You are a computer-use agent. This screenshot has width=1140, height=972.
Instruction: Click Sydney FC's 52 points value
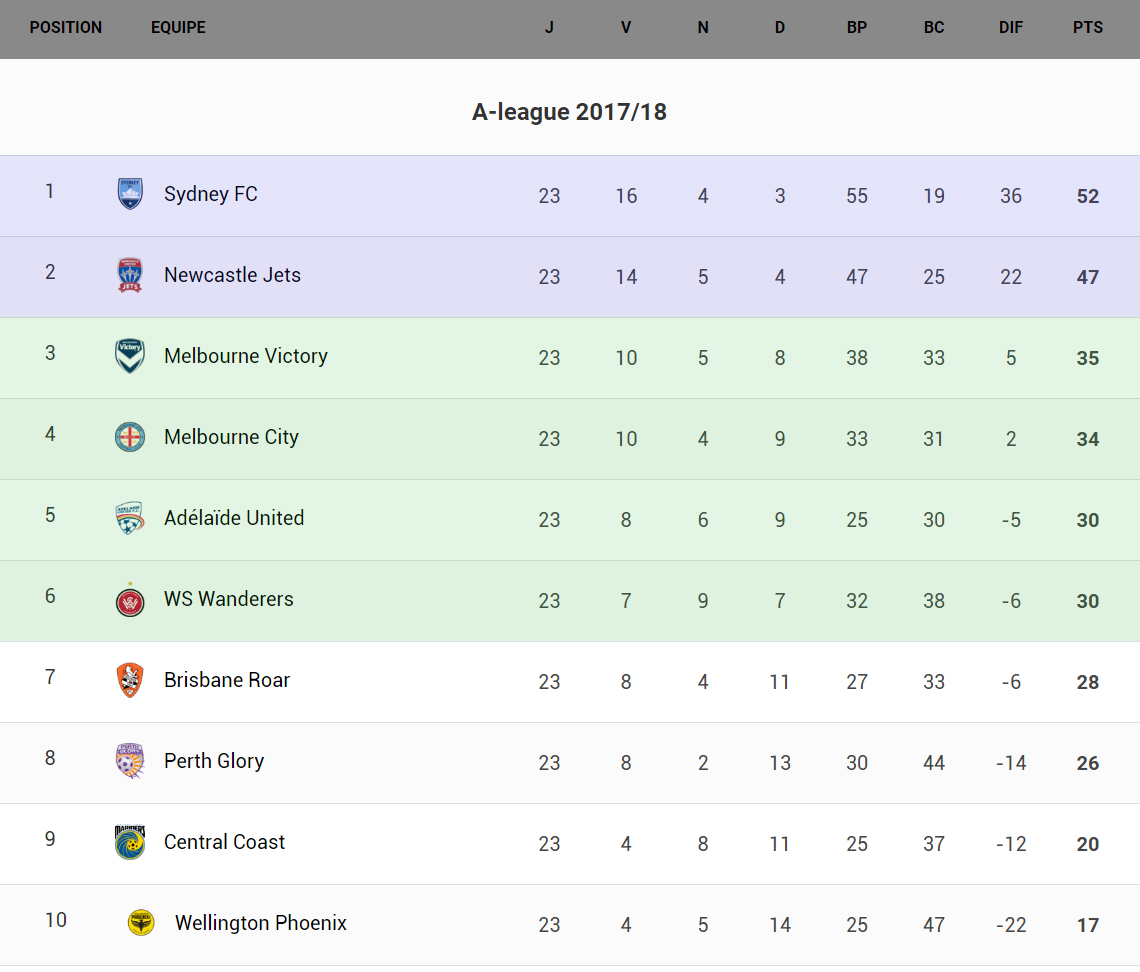tap(1088, 196)
